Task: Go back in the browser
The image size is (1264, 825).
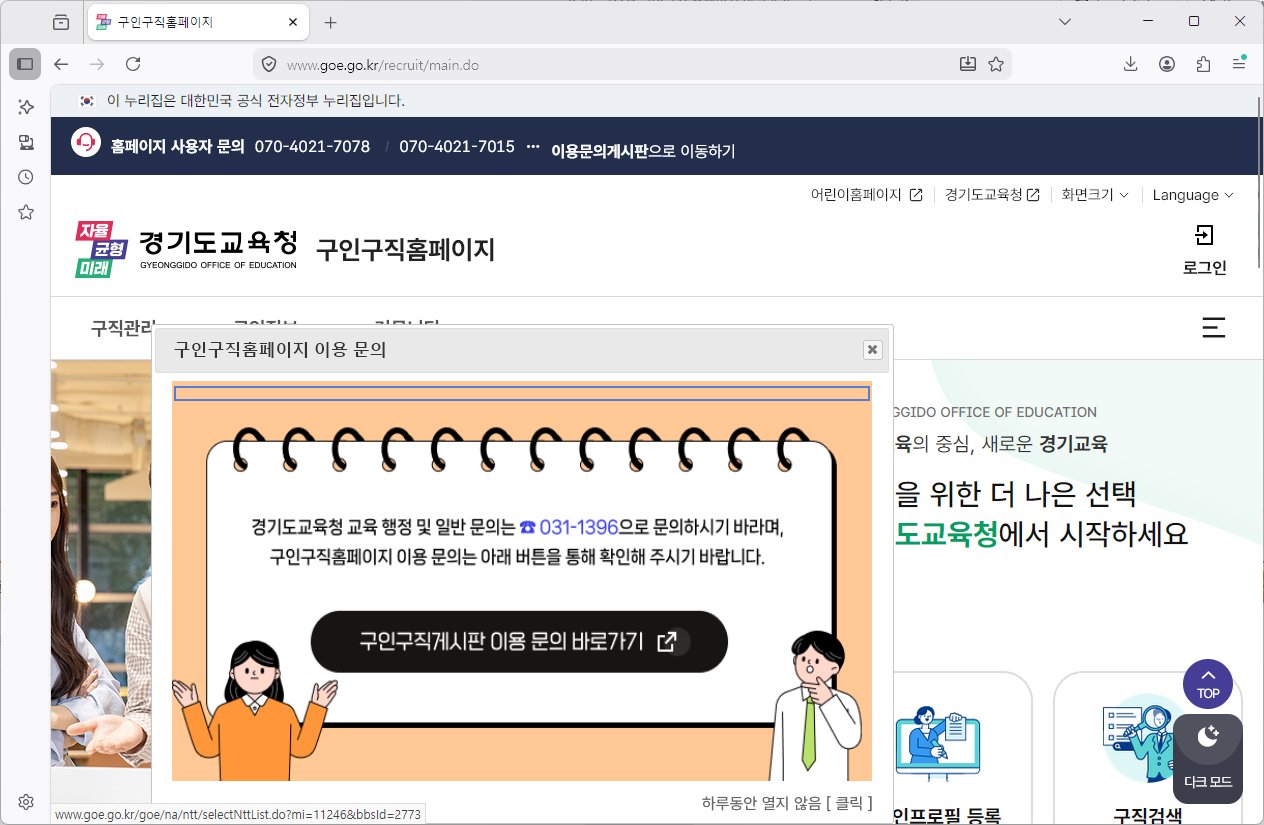Action: 61,64
